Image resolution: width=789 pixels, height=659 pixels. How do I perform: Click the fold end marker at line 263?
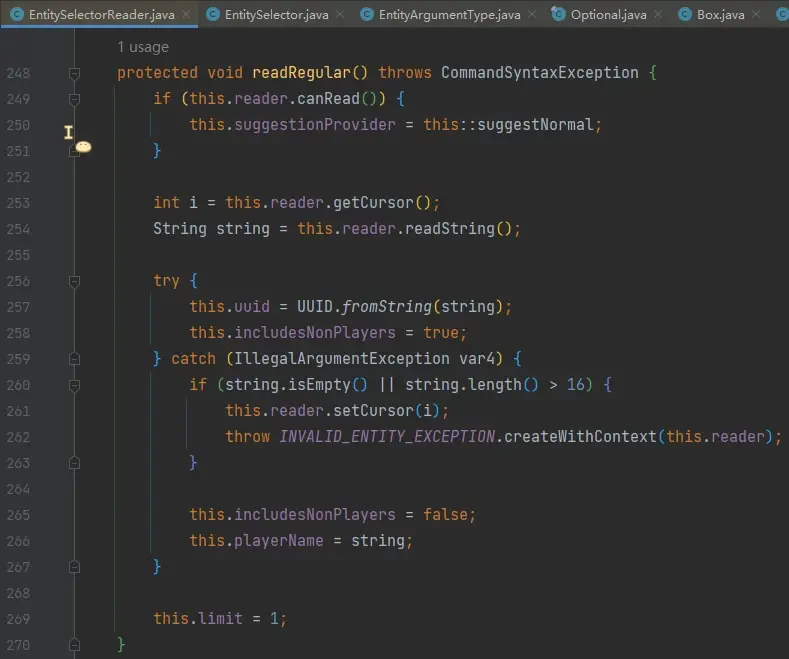coord(74,463)
